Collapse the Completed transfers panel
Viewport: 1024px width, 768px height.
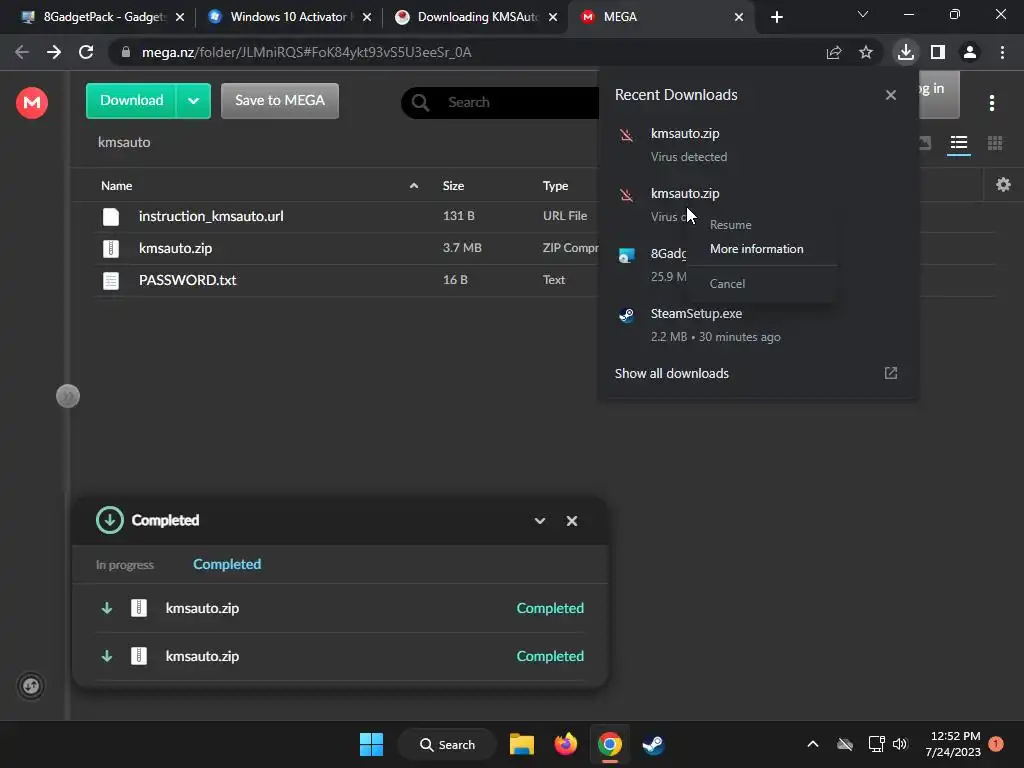click(539, 520)
